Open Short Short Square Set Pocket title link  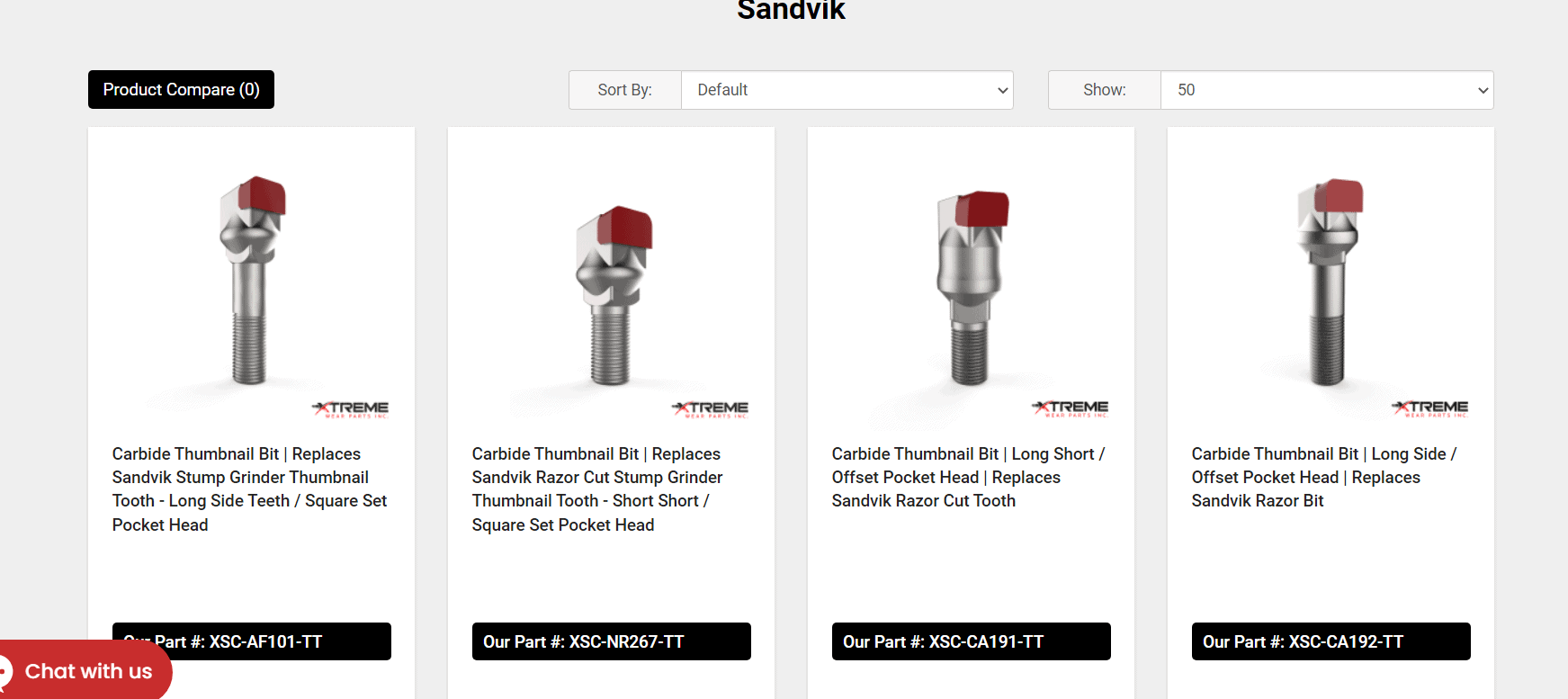[x=597, y=489]
